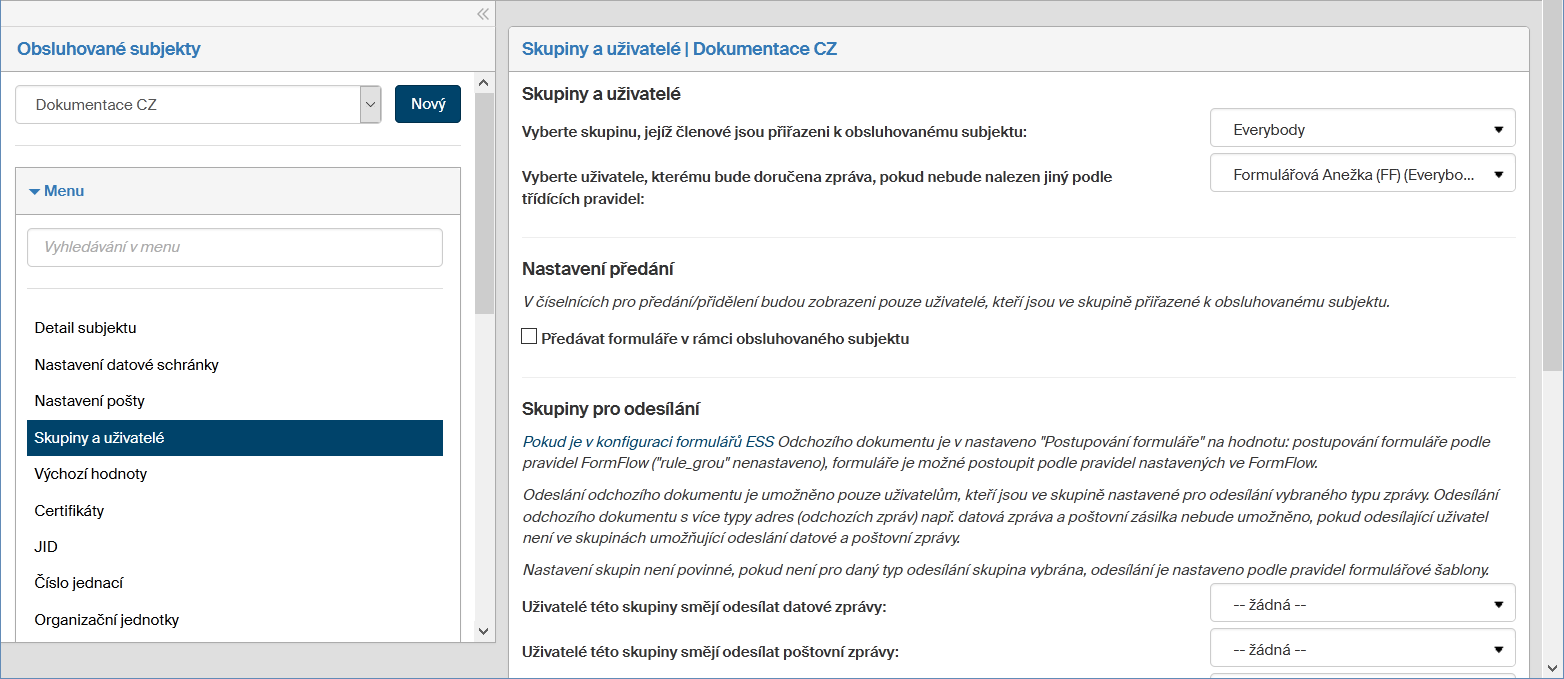Go to Nastavení pošty menu item

(x=90, y=401)
